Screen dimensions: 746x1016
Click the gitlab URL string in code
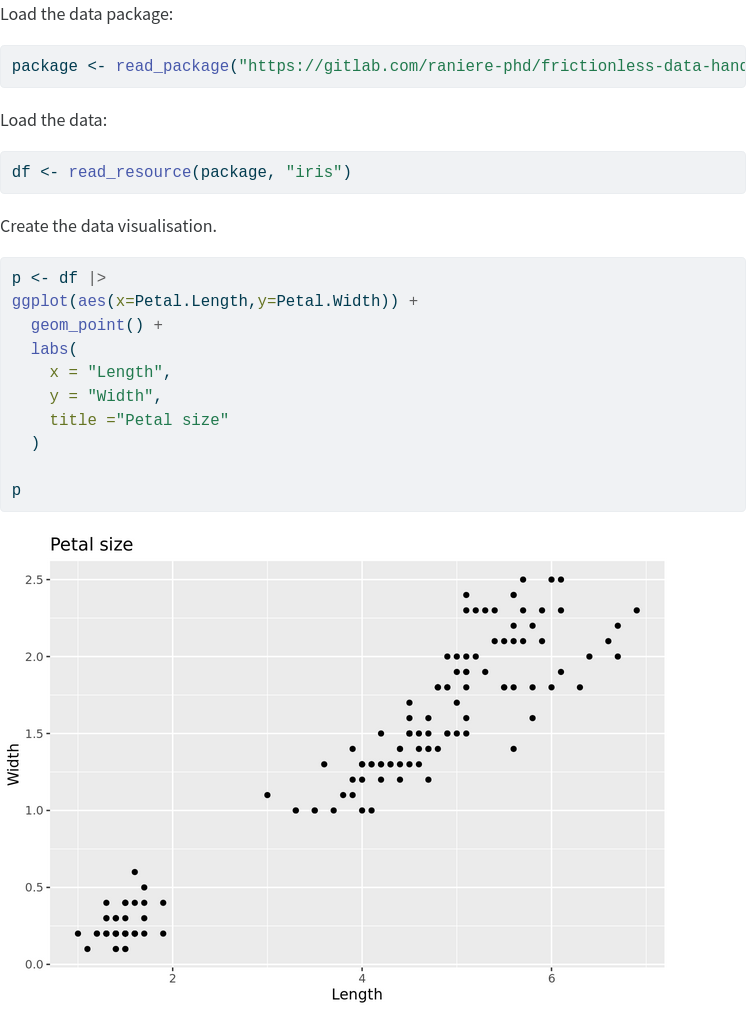(x=492, y=66)
